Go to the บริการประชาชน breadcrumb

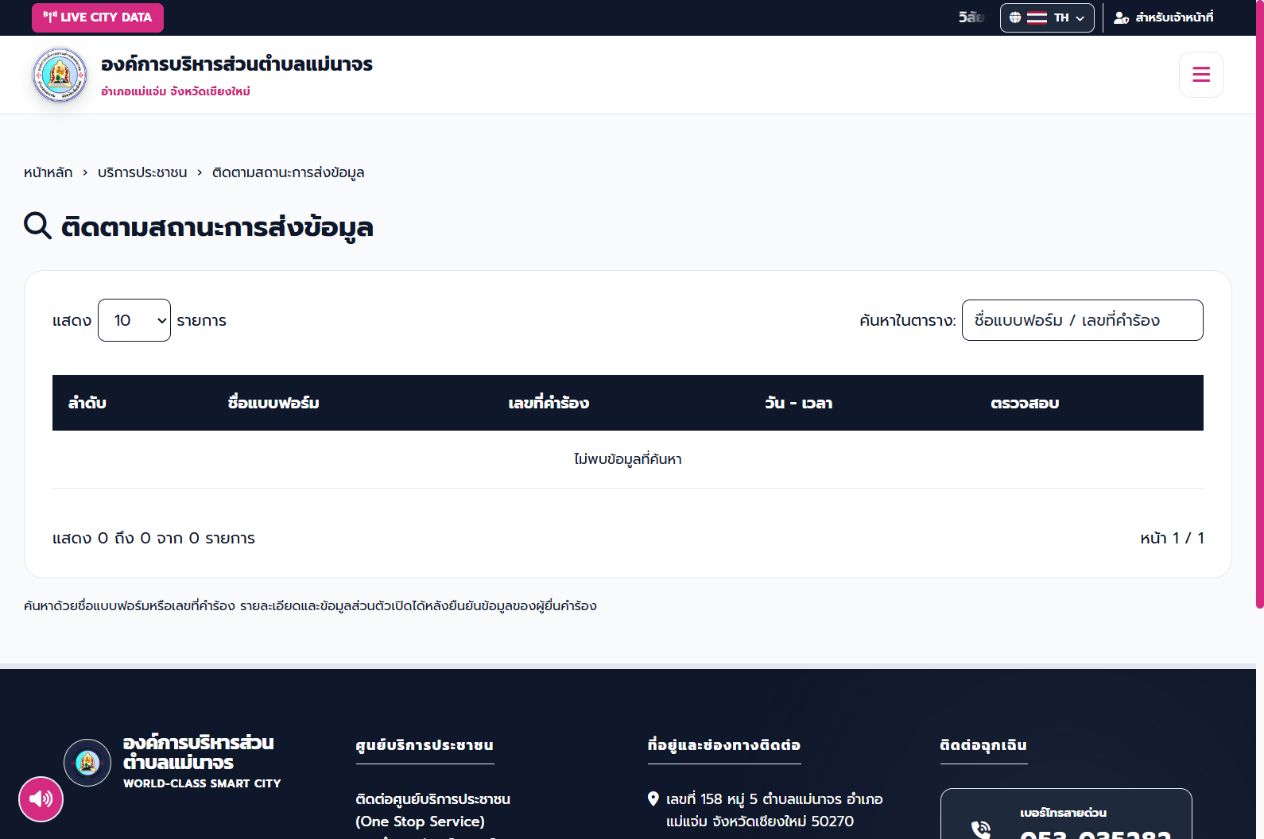coord(142,172)
